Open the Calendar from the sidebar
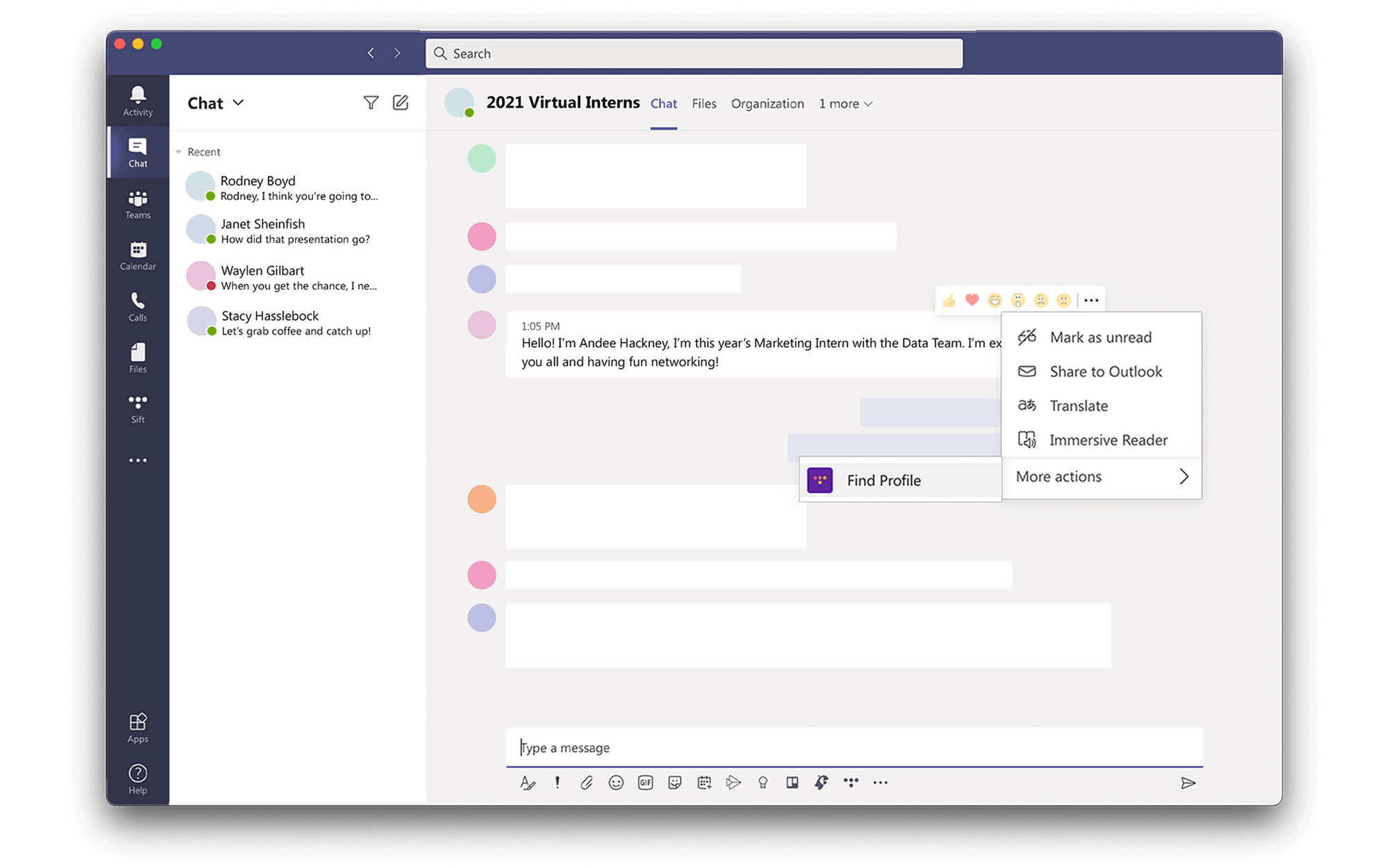The image size is (1389, 868). click(x=138, y=254)
